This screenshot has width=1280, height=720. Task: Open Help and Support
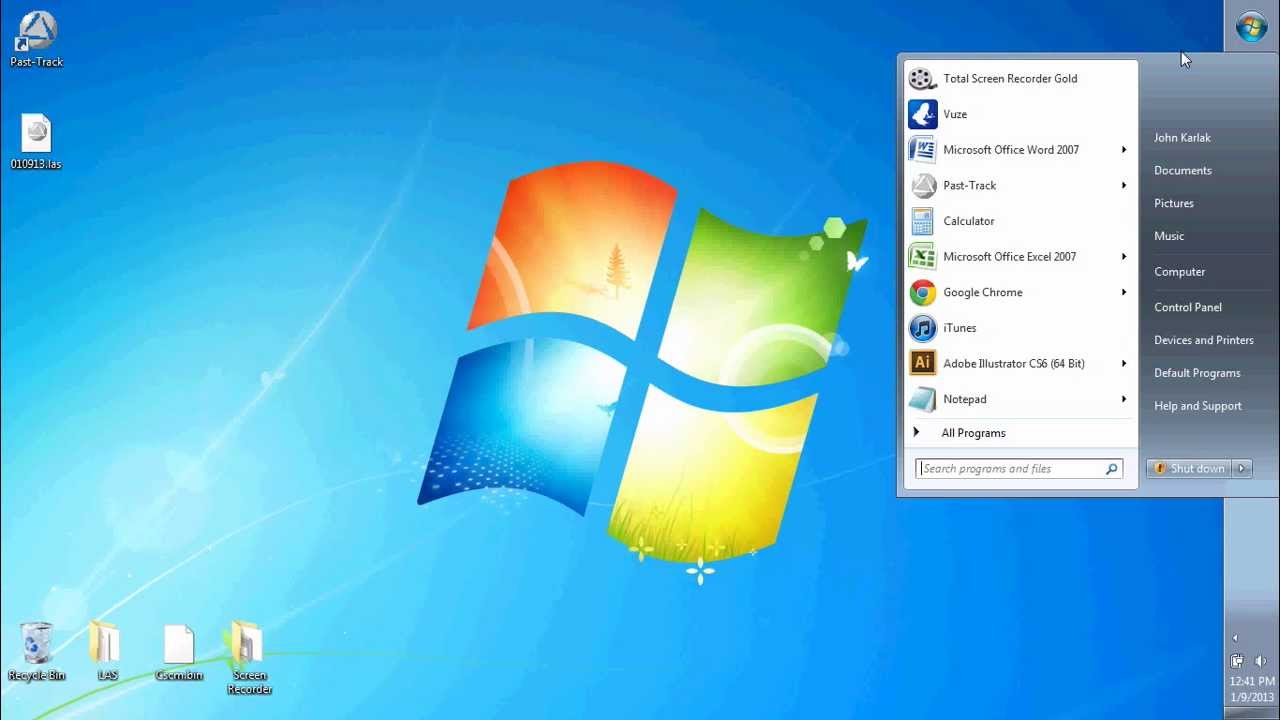click(x=1198, y=407)
